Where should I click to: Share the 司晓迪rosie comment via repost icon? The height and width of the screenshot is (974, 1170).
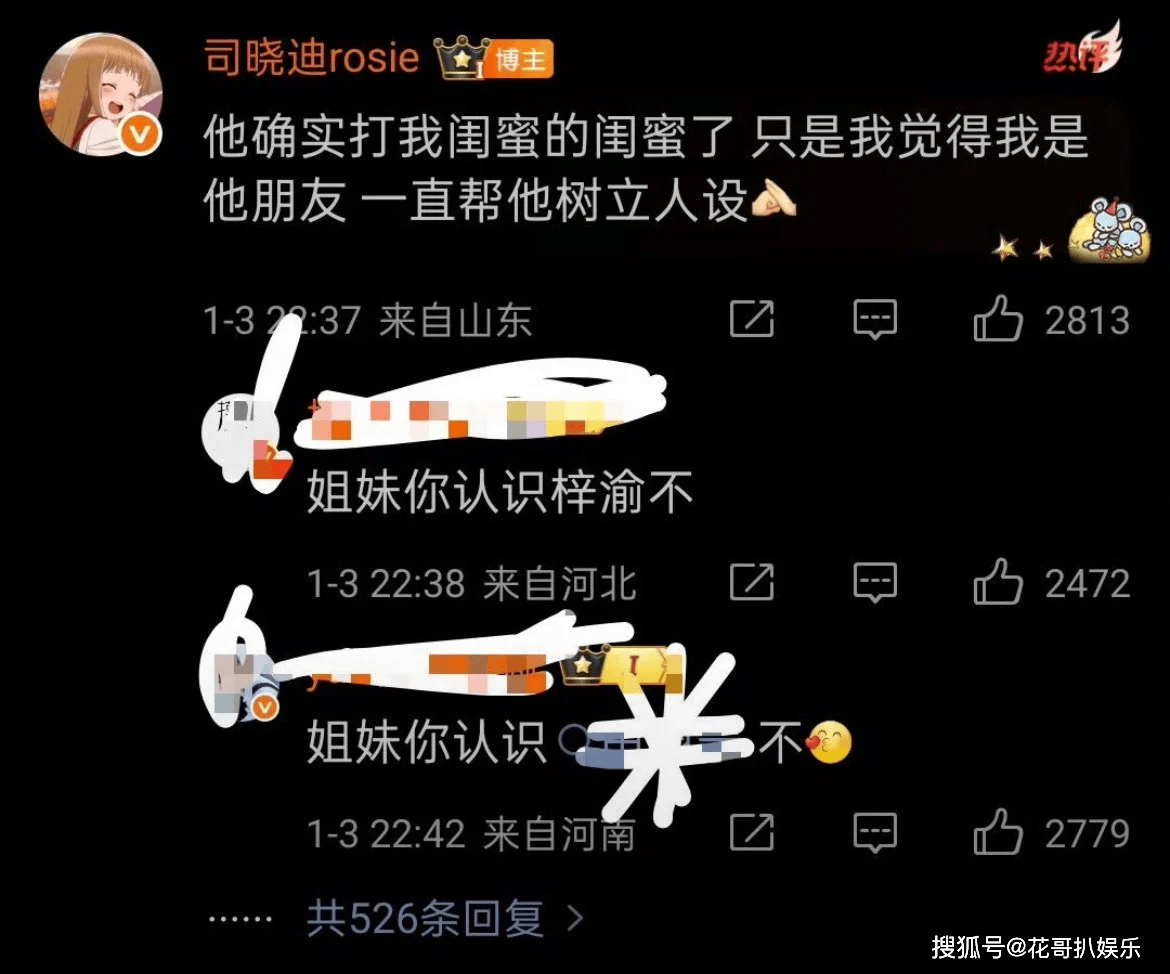pyautogui.click(x=751, y=319)
